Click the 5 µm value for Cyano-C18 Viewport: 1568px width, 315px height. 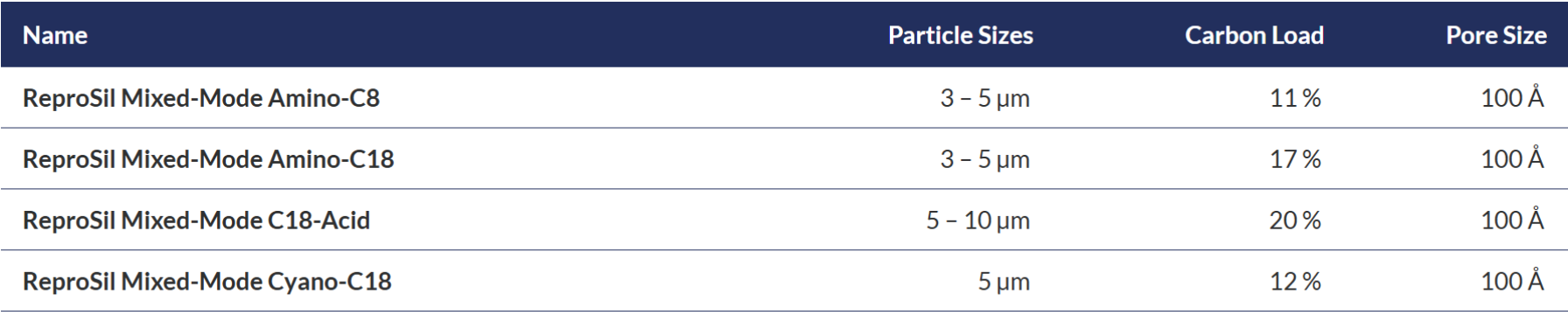[x=1003, y=282]
